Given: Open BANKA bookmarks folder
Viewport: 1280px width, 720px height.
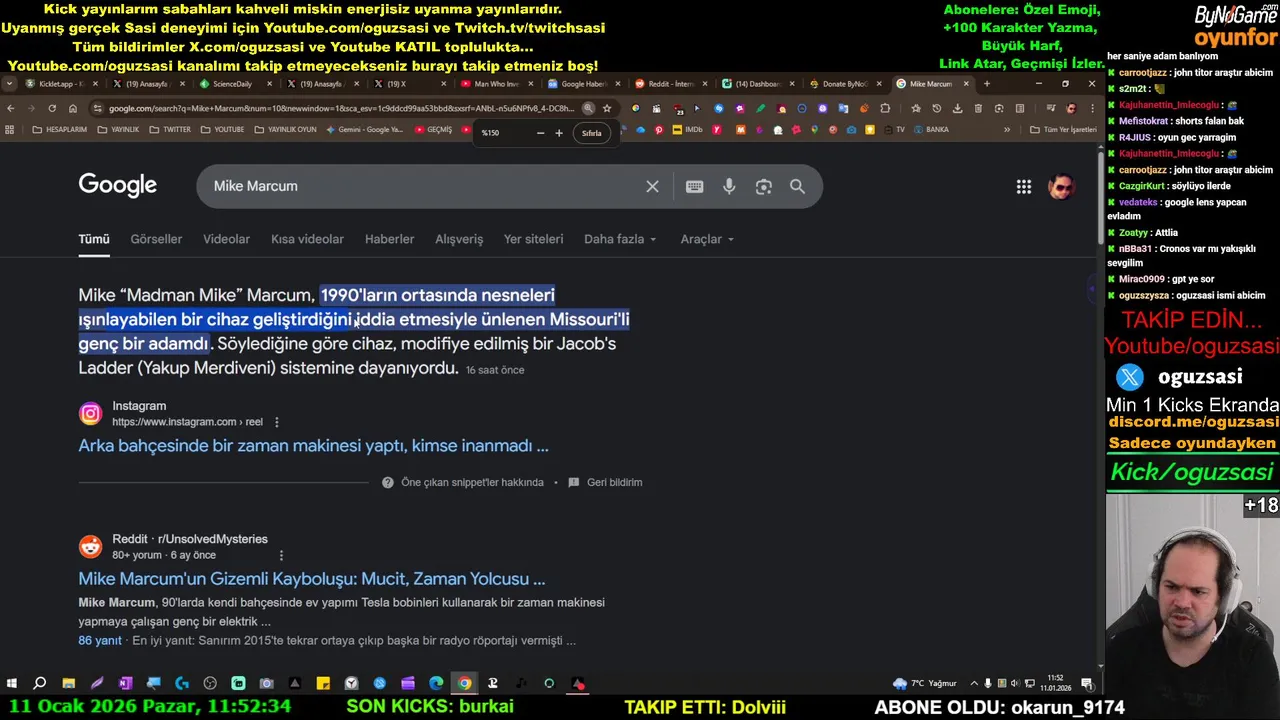Looking at the screenshot, I should [930, 130].
